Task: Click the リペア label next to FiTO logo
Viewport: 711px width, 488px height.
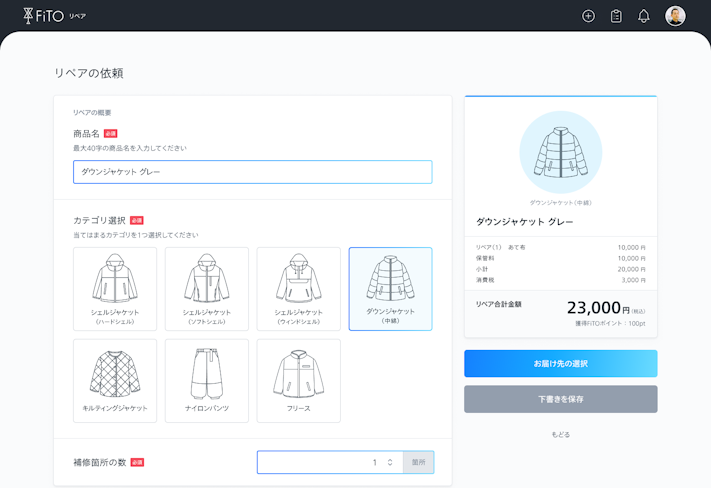Action: point(78,16)
